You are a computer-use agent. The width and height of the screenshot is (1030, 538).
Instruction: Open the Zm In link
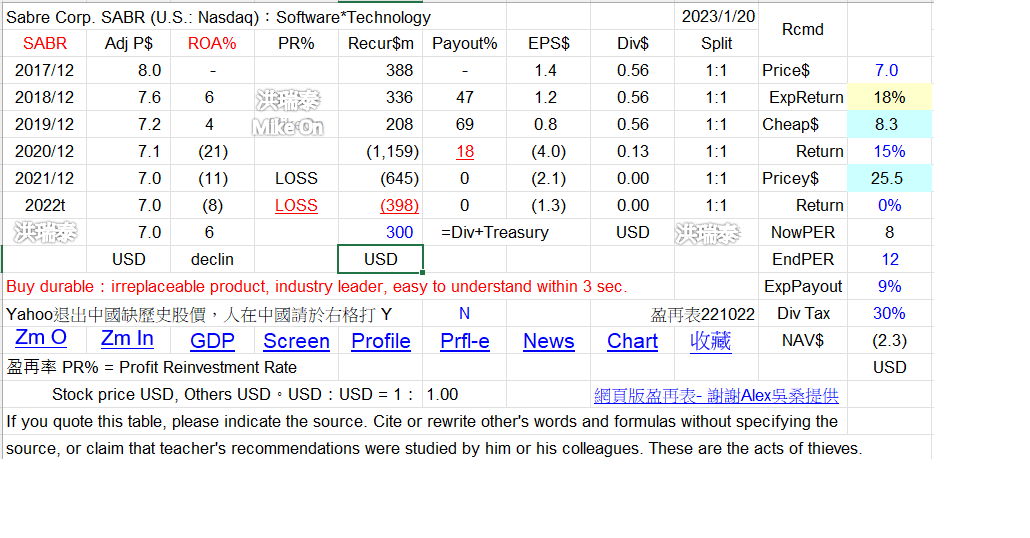(x=127, y=338)
